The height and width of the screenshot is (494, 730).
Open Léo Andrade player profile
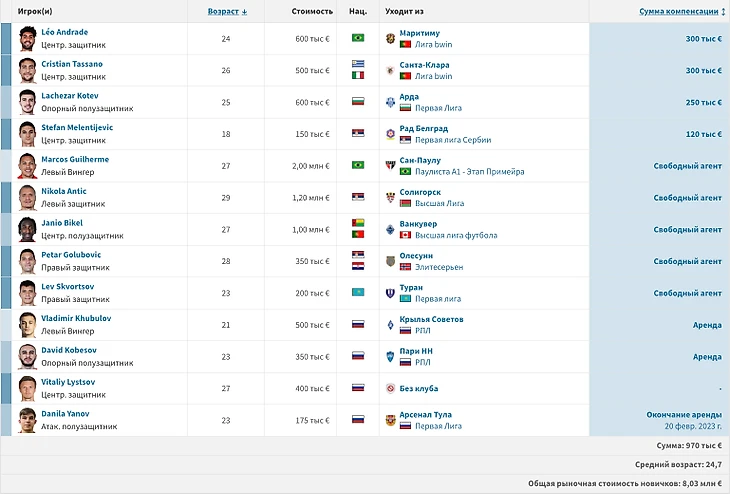[64, 32]
